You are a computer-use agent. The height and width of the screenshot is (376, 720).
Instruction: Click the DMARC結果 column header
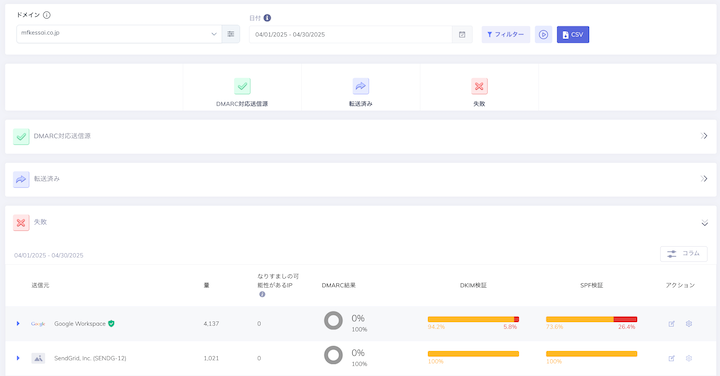(338, 286)
